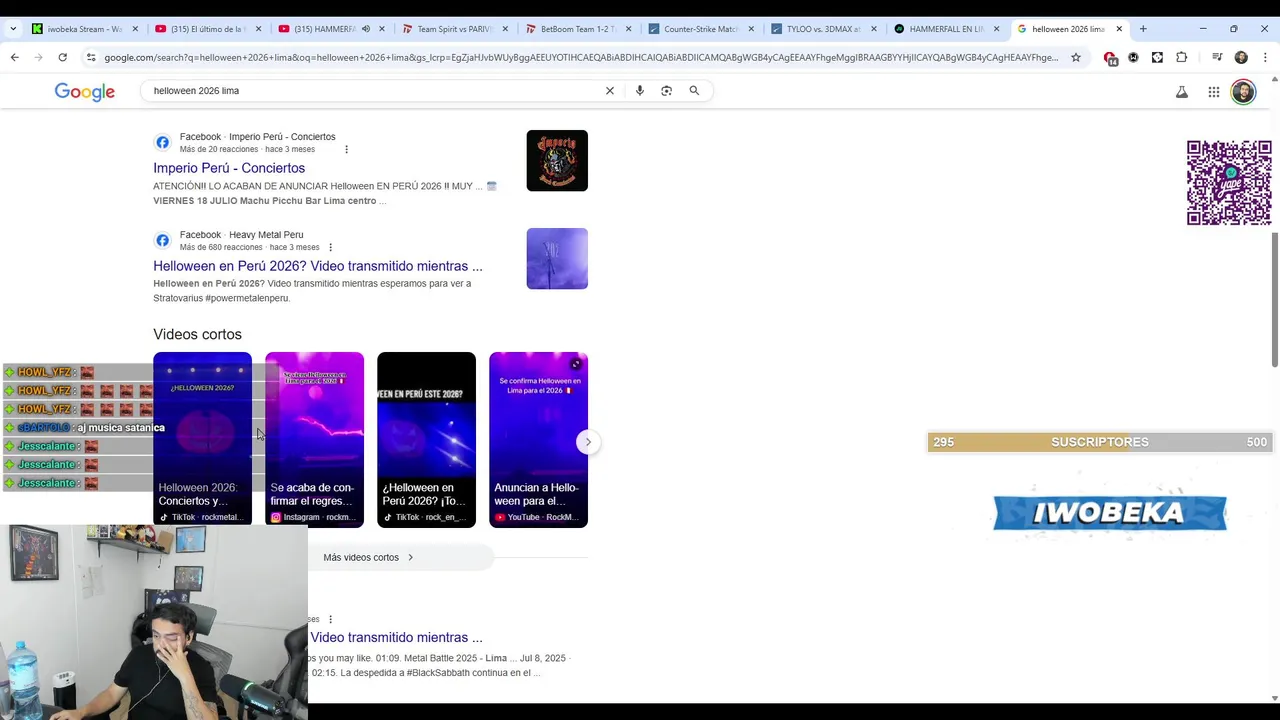Switch to HAMMERFALL EN LIMA tab

[945, 29]
